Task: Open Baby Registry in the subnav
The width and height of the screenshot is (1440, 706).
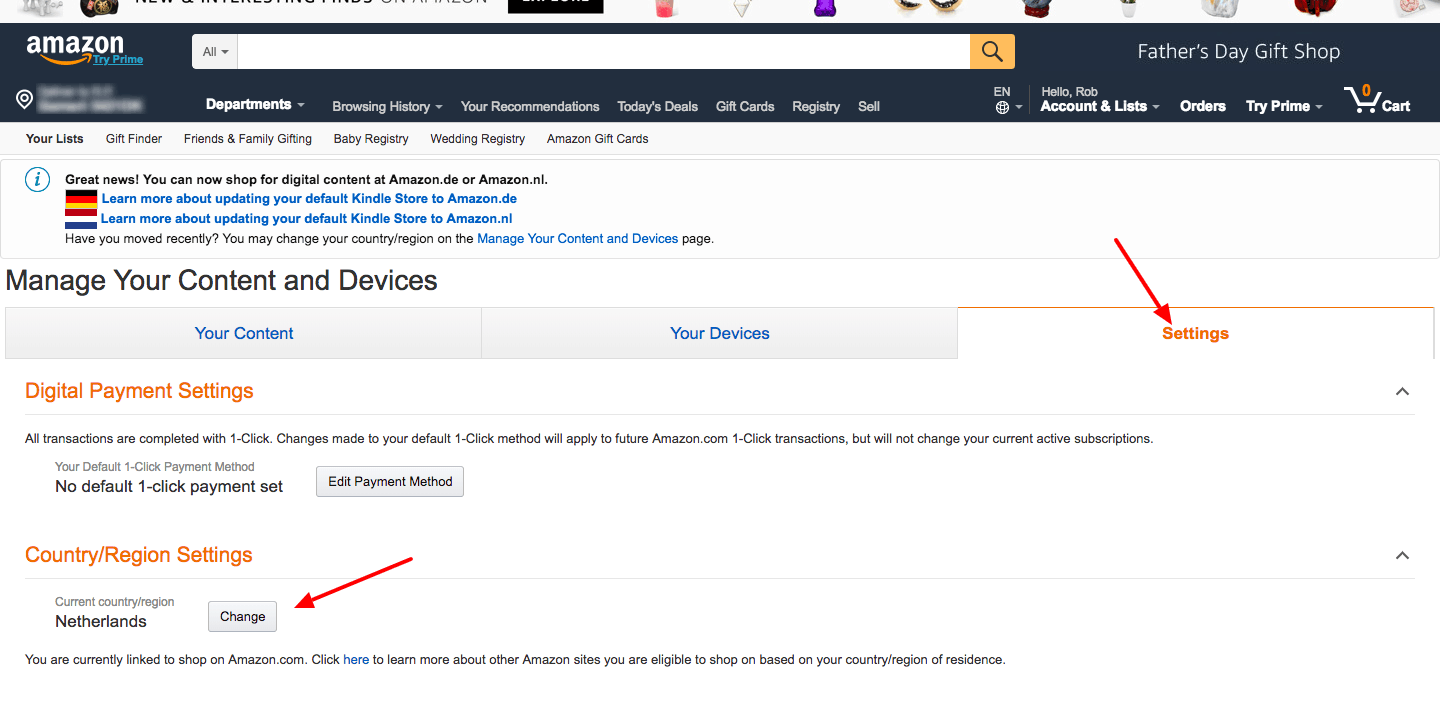Action: (x=371, y=139)
